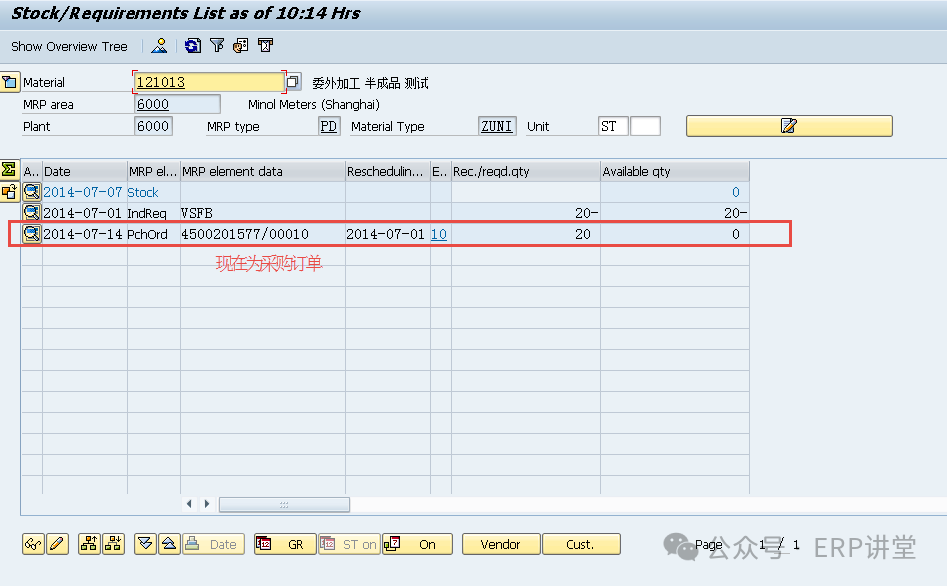Click the Vendor button
The height and width of the screenshot is (586, 947).
(501, 544)
